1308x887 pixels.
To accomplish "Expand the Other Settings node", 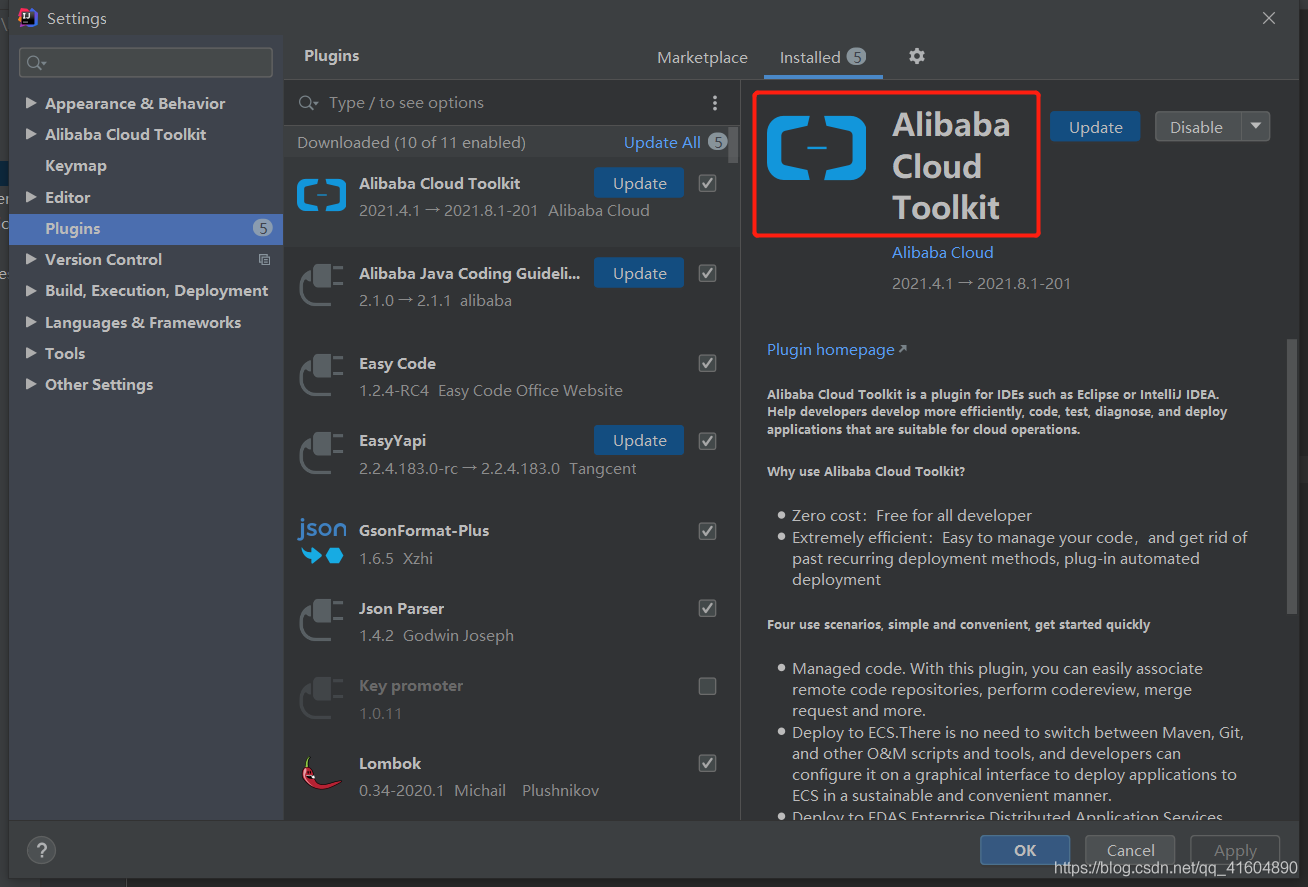I will click(31, 384).
